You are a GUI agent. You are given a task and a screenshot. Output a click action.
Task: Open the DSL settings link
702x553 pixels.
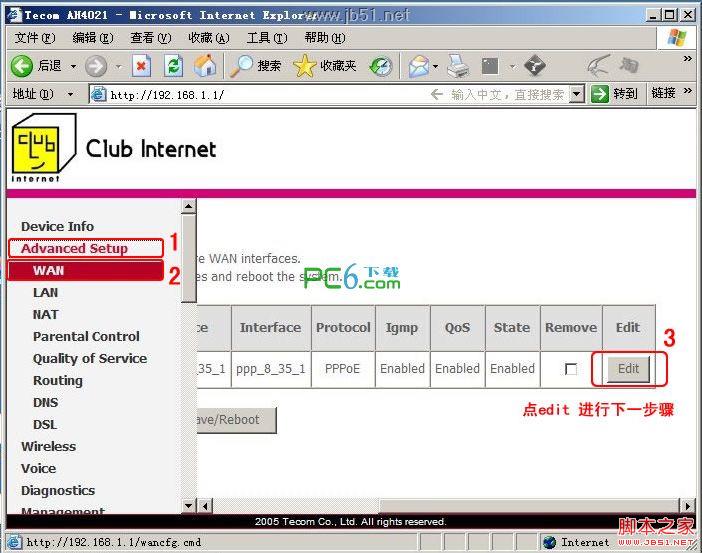45,424
